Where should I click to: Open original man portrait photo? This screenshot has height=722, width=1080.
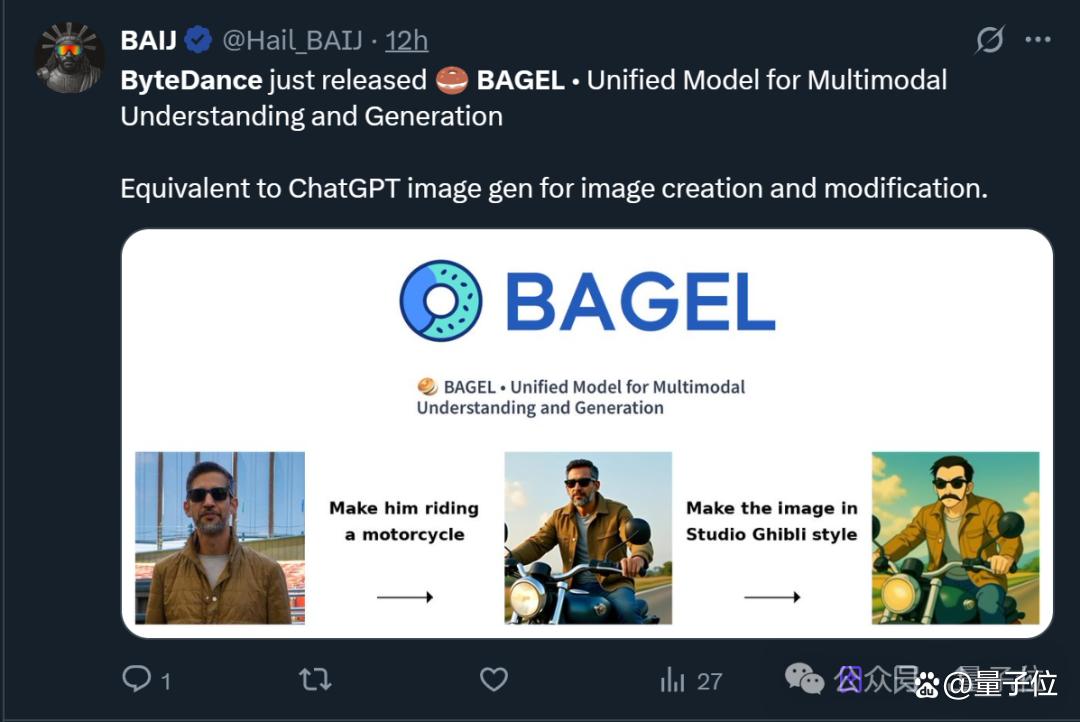[x=220, y=538]
